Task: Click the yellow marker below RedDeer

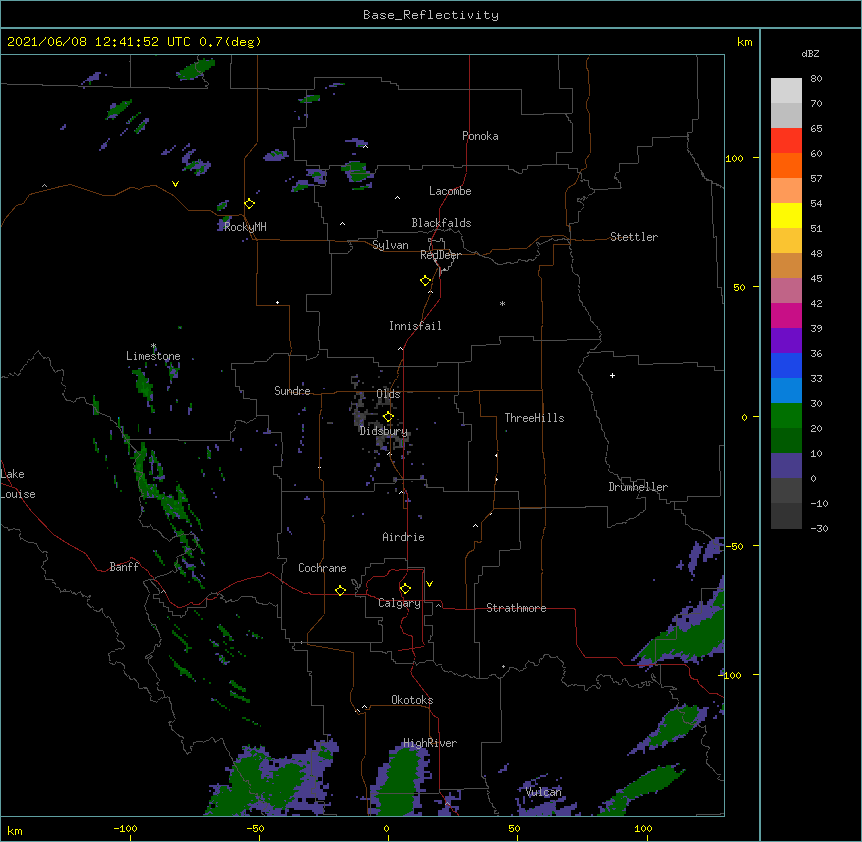Action: click(426, 281)
